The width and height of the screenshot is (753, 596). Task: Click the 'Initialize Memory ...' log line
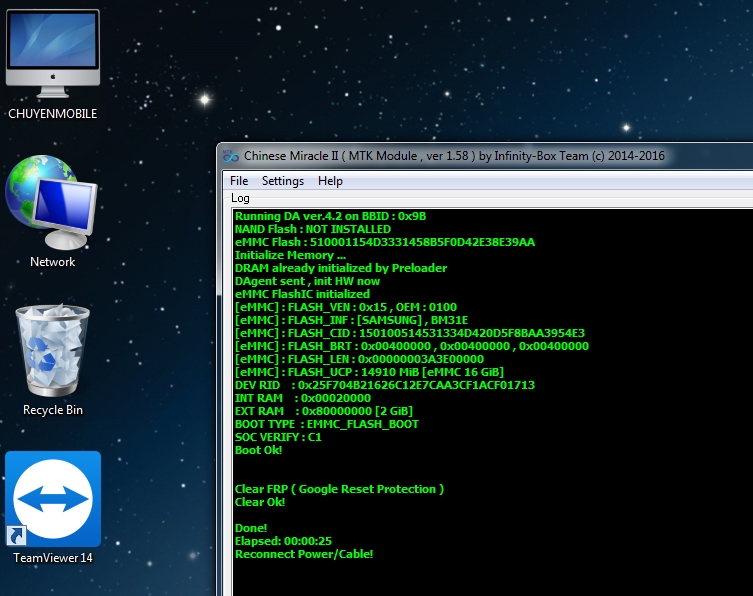coord(290,255)
